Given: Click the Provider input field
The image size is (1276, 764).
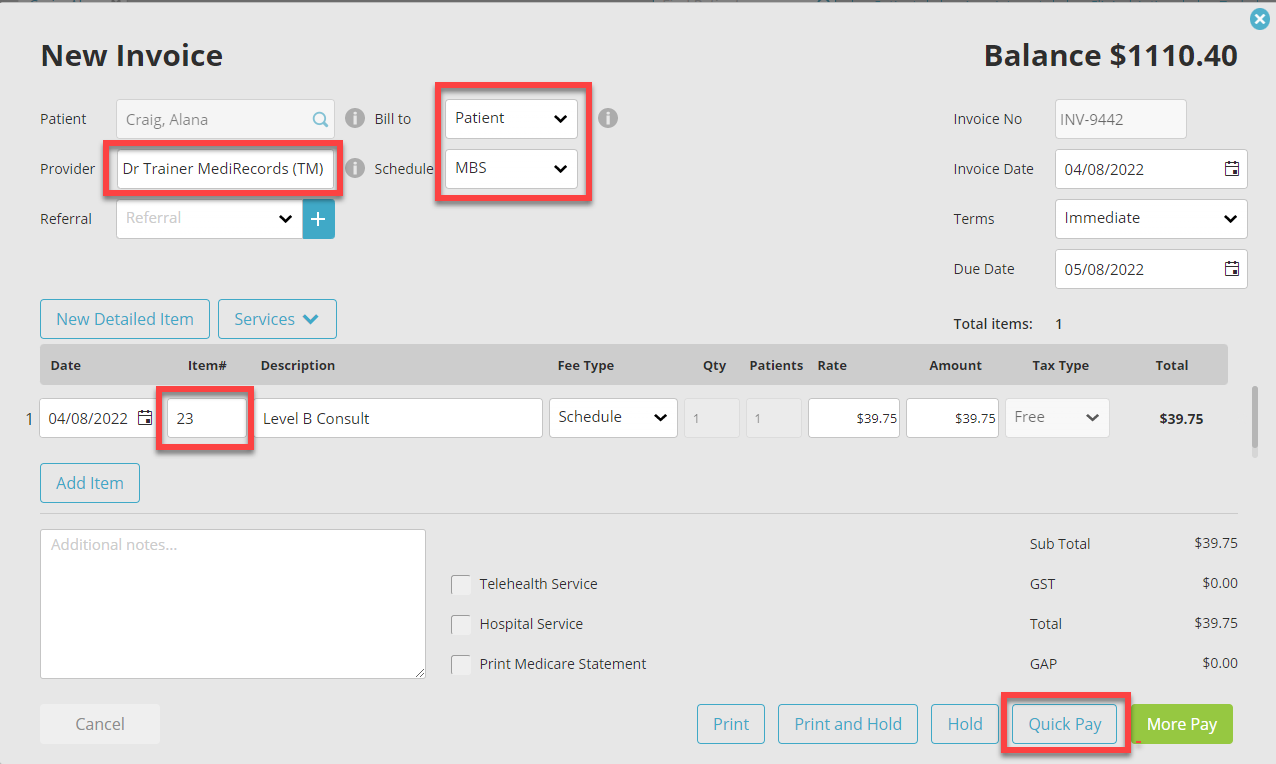Looking at the screenshot, I should (x=224, y=169).
